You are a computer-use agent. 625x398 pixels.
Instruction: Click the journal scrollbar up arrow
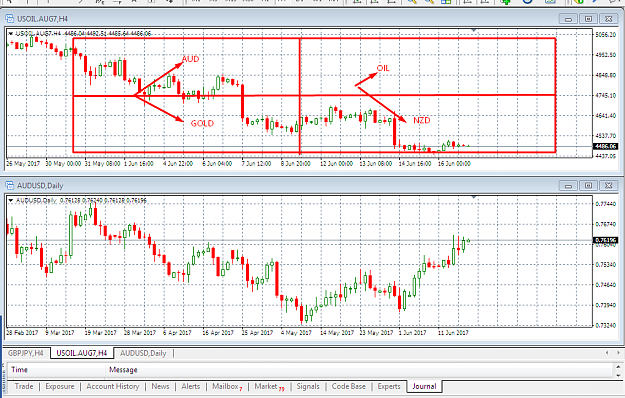tap(618, 367)
